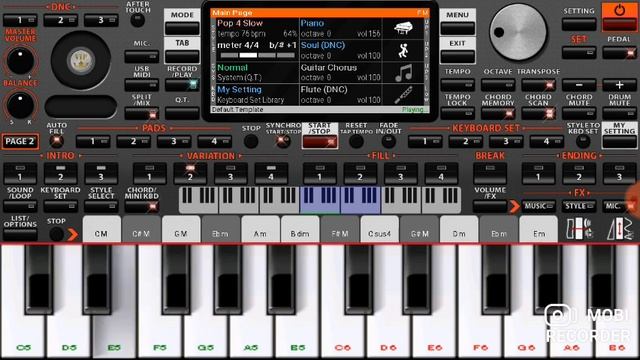Toggle the Tempo Lock button

point(457,113)
